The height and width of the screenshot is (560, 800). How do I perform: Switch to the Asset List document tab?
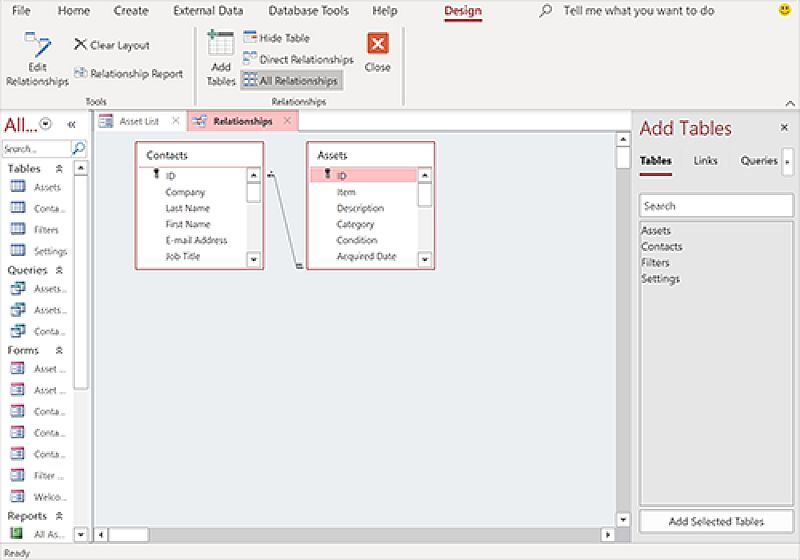[x=138, y=121]
